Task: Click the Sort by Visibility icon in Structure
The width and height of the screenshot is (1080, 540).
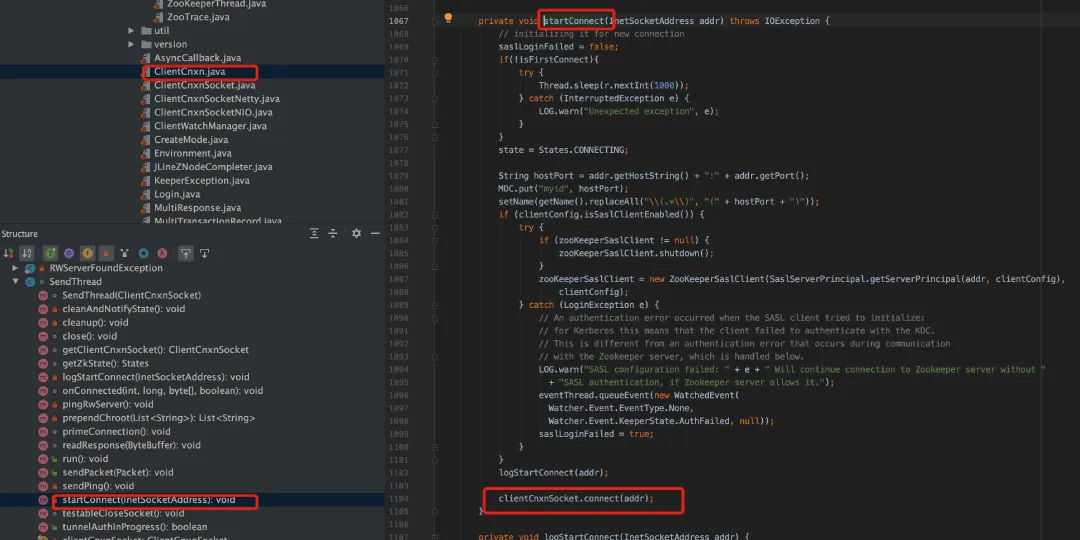Action: [8, 253]
